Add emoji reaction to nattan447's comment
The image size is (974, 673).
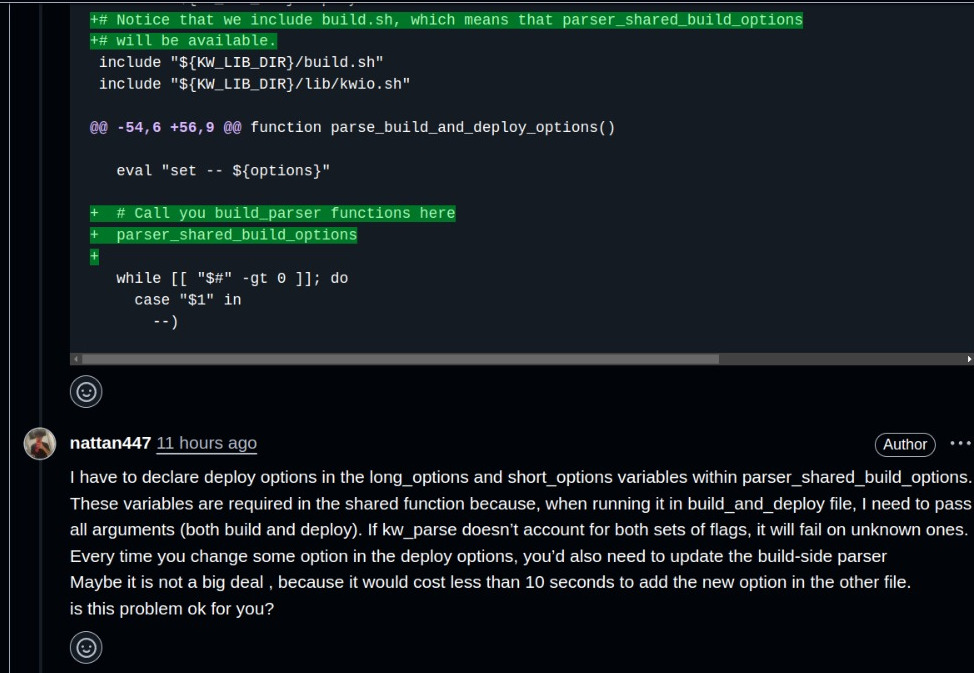point(86,648)
